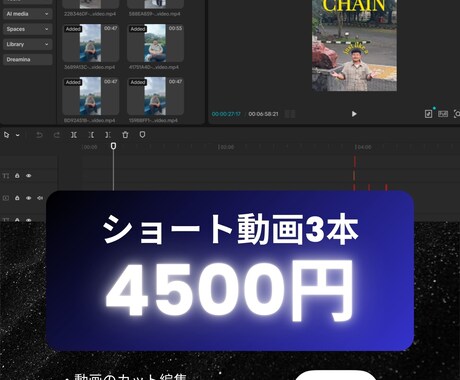Select the 00:55 video thumbnail
Screen dimensions: 460x380
tap(155, 43)
